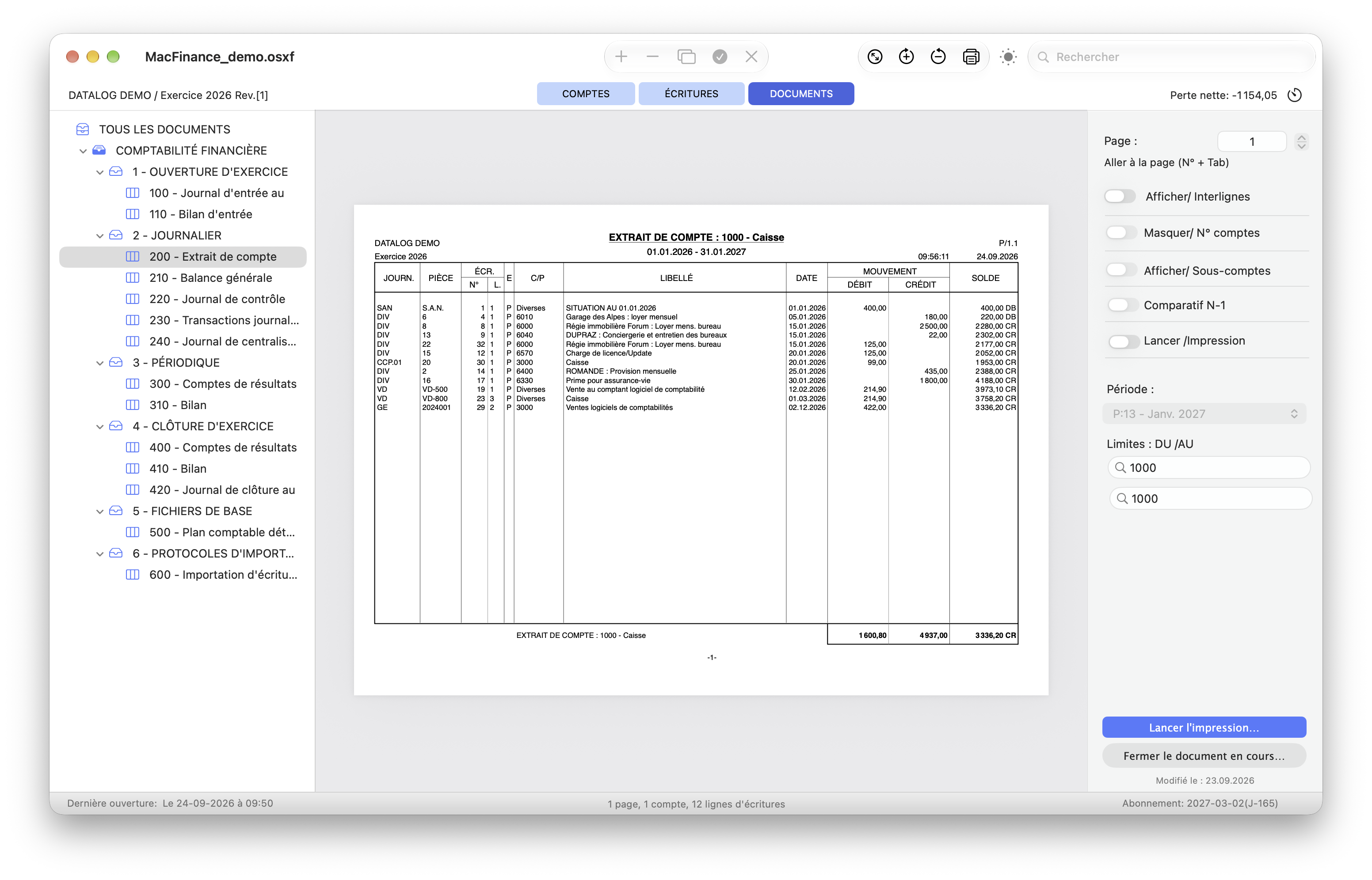Collapse 4 - CLÔTURE D'EXERCICE section
Screen dimensions: 1372x880
[99, 426]
